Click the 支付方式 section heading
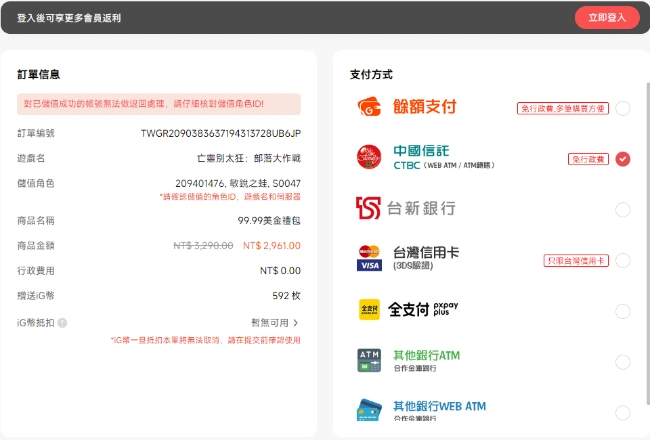The height and width of the screenshot is (440, 650). pos(371,75)
